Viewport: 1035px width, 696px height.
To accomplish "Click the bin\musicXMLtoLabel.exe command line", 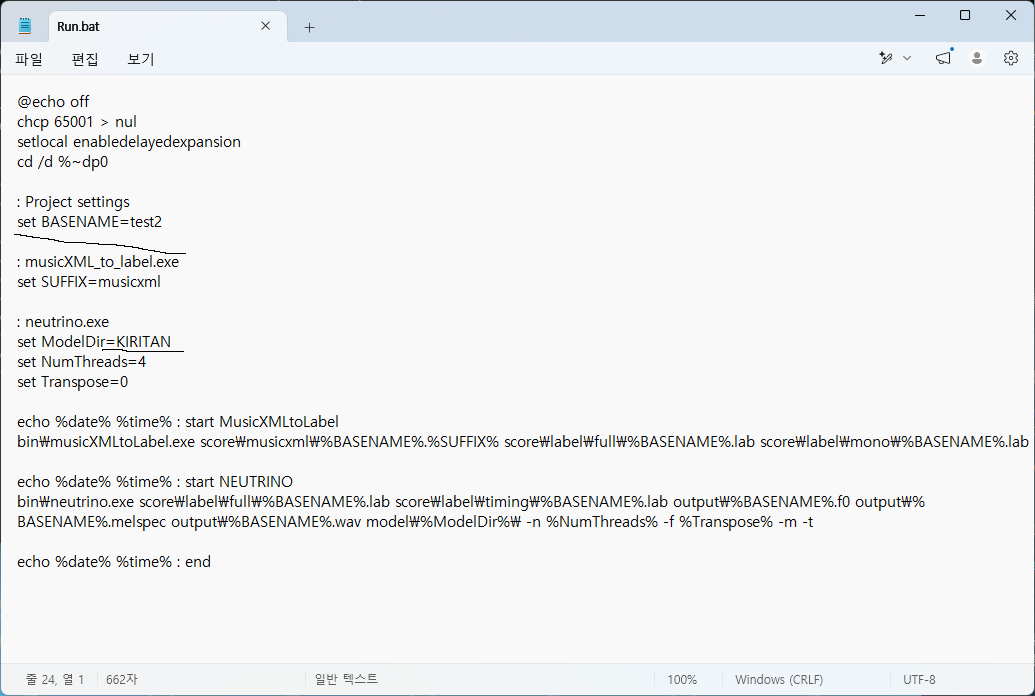I will tap(523, 442).
